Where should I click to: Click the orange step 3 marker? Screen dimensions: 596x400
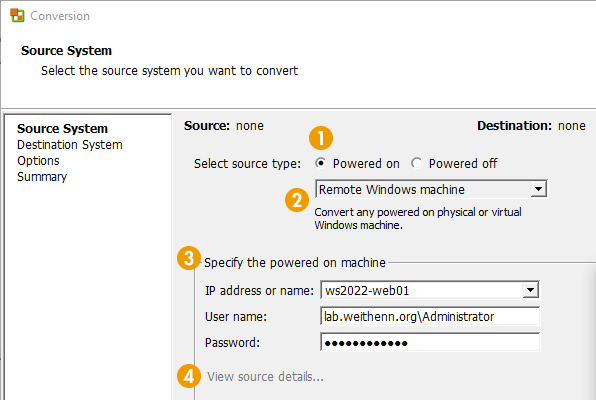coord(189,258)
